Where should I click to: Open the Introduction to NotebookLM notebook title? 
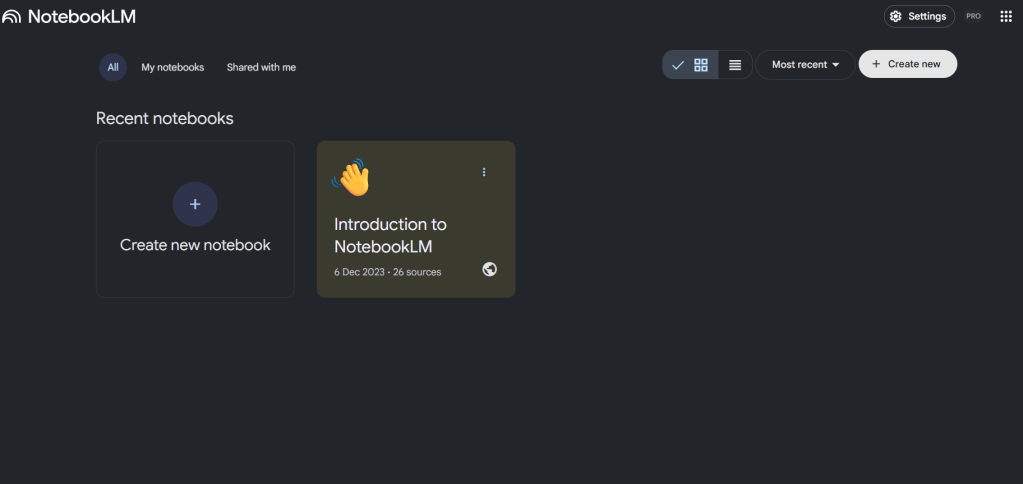coord(390,235)
